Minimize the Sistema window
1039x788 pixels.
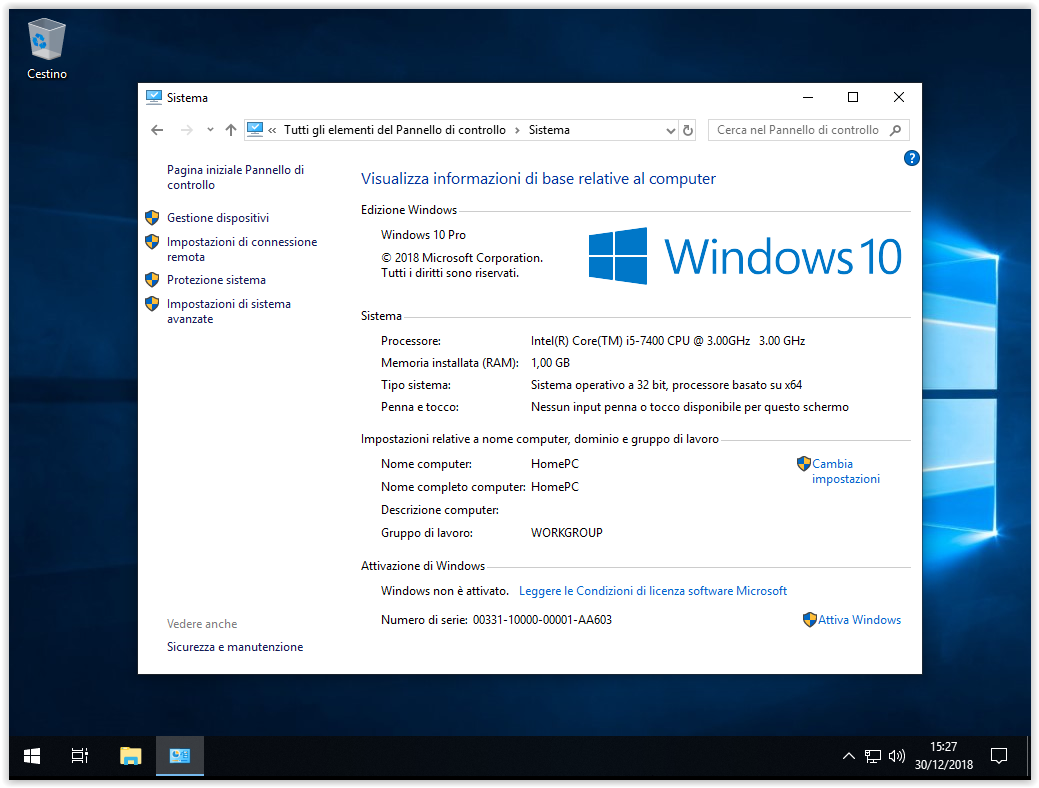pyautogui.click(x=808, y=97)
